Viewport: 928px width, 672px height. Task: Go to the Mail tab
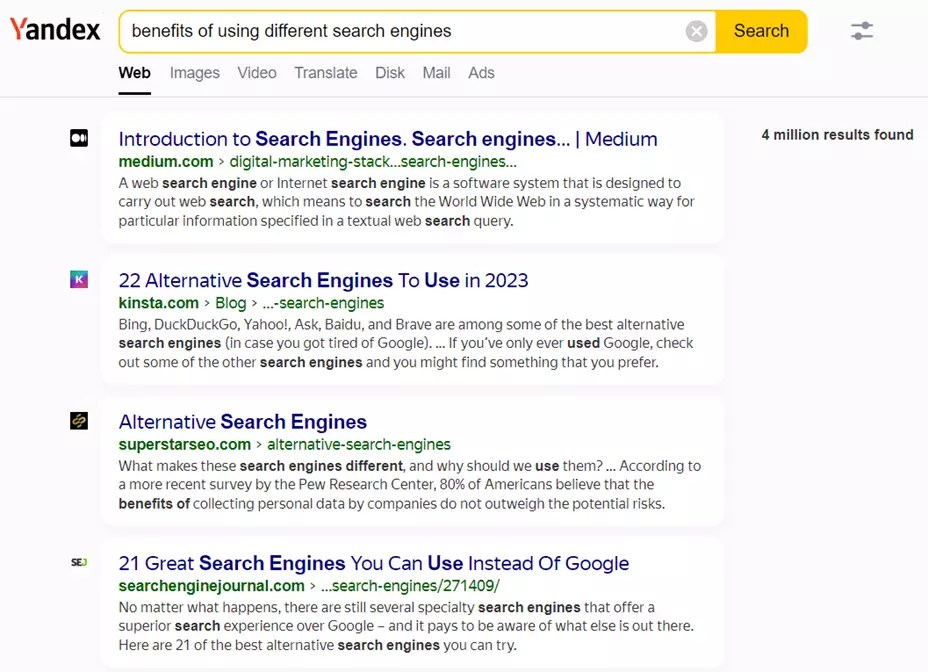436,73
